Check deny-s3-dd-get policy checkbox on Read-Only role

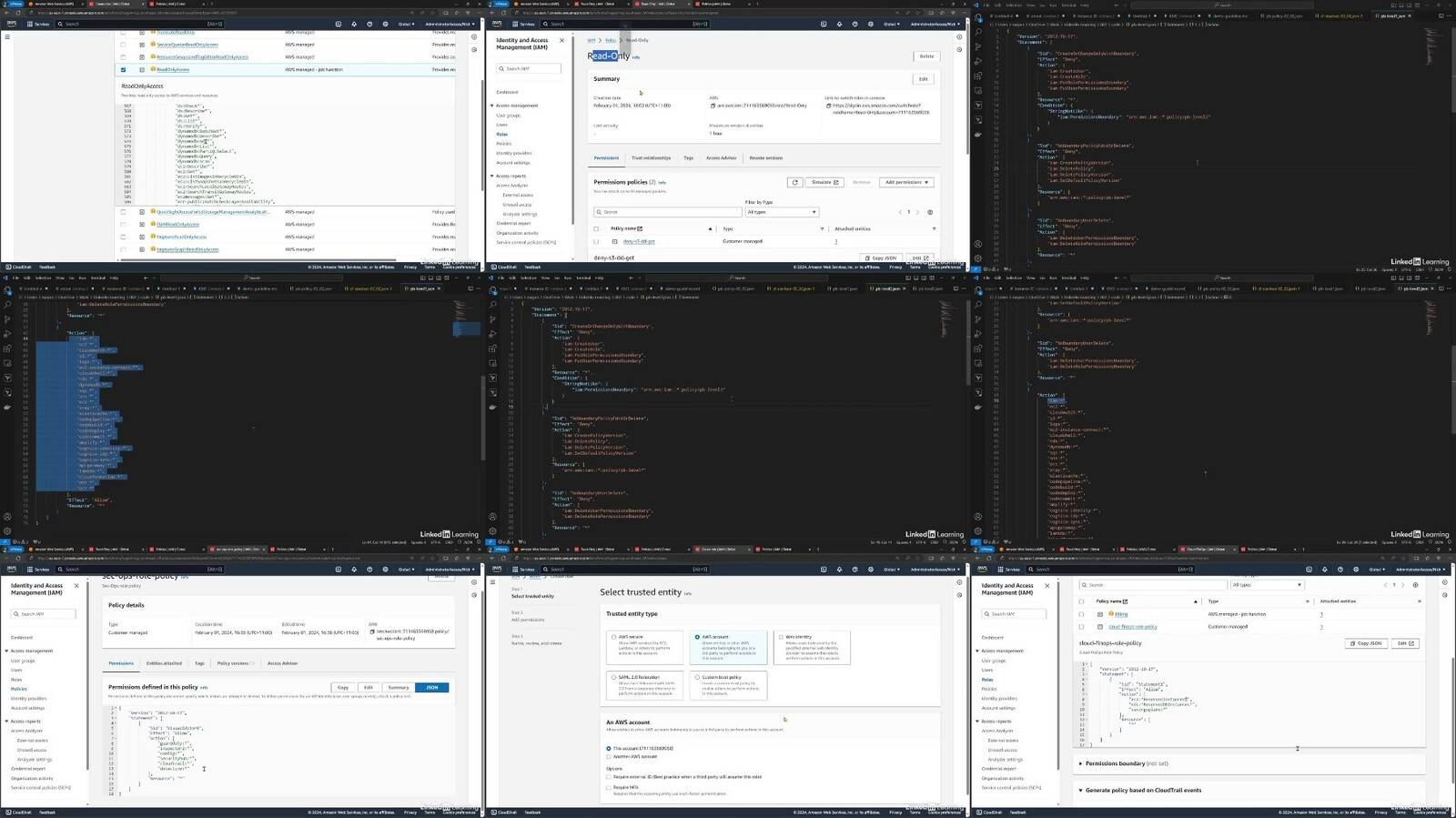click(596, 241)
